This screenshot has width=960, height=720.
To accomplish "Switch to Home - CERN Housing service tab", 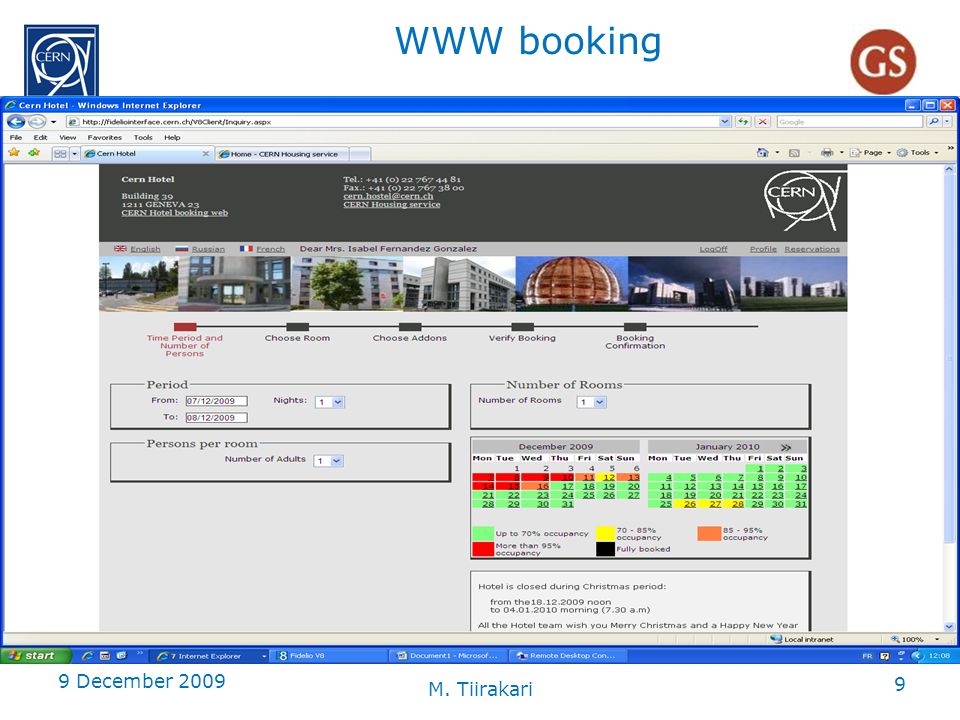I will (282, 154).
